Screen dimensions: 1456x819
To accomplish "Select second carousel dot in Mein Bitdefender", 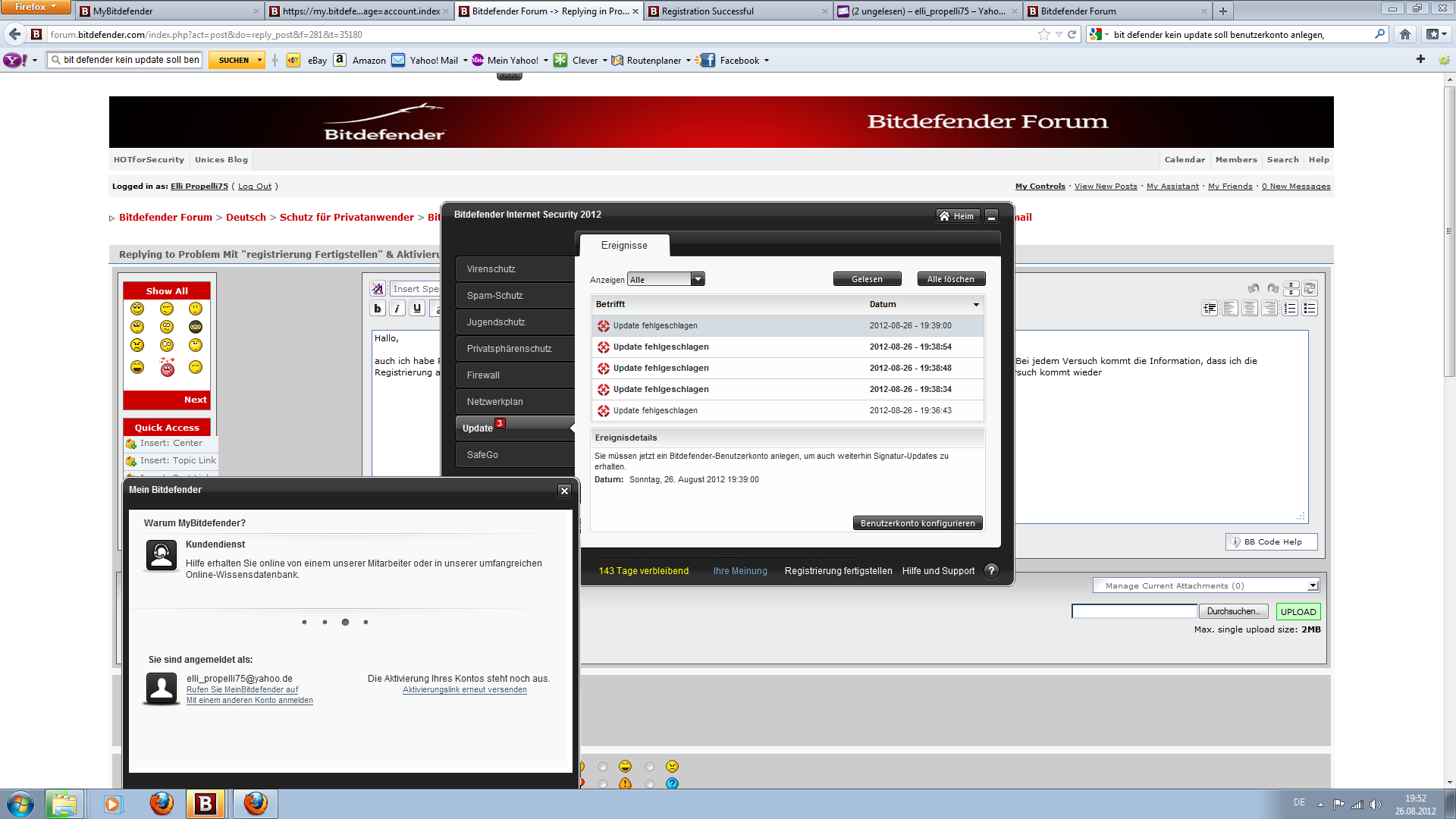I will (x=325, y=622).
